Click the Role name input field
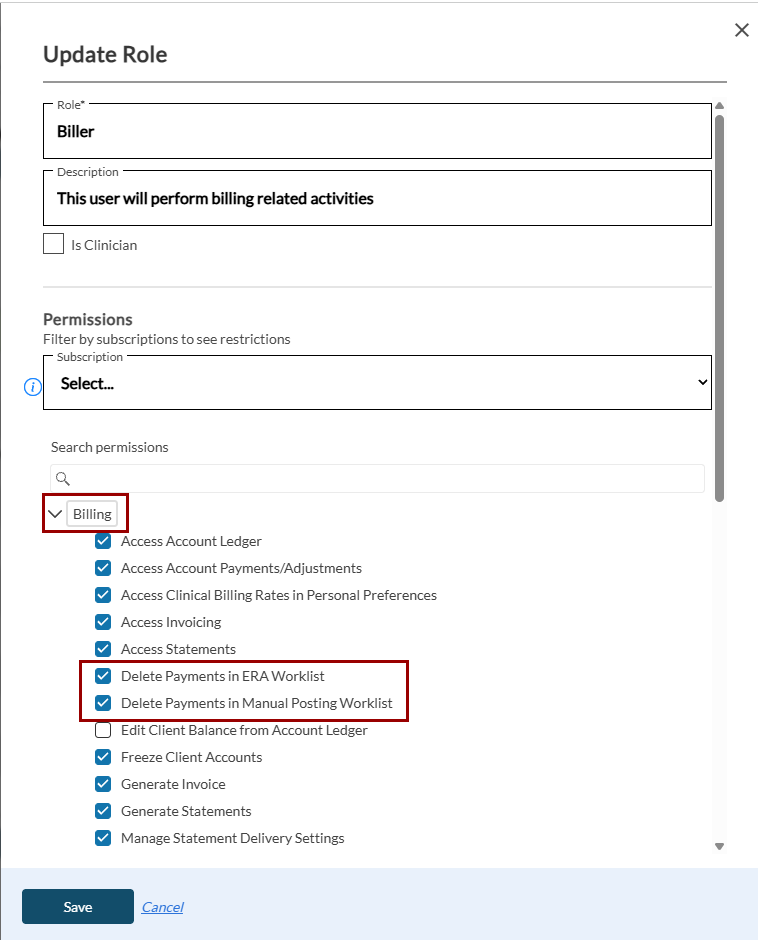 click(377, 132)
